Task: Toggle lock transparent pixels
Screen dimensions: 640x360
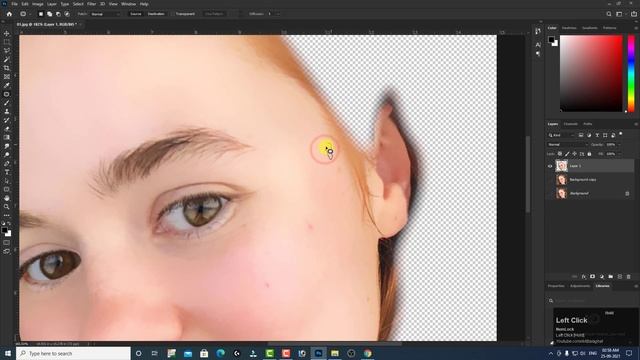Action: (560, 154)
